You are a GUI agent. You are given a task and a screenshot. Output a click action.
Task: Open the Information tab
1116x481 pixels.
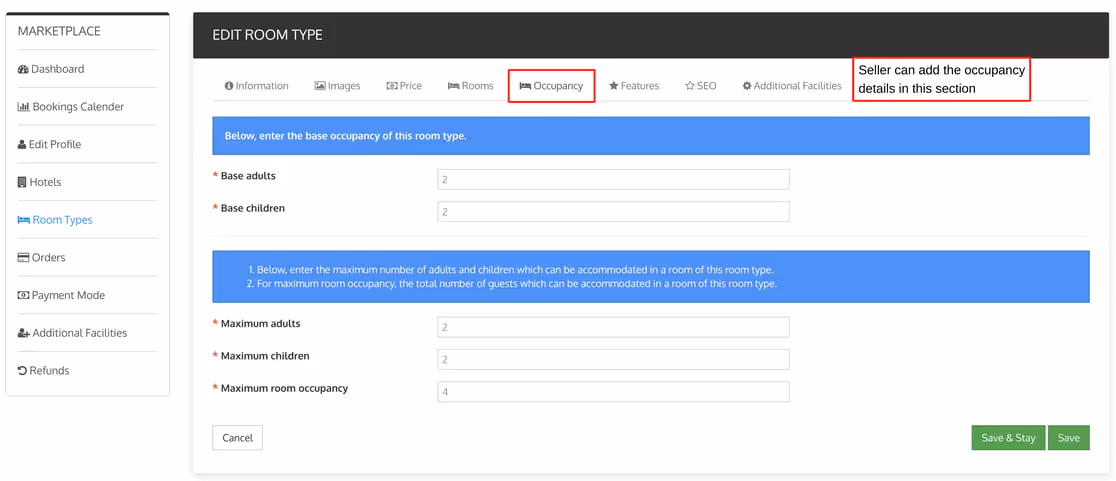click(256, 86)
